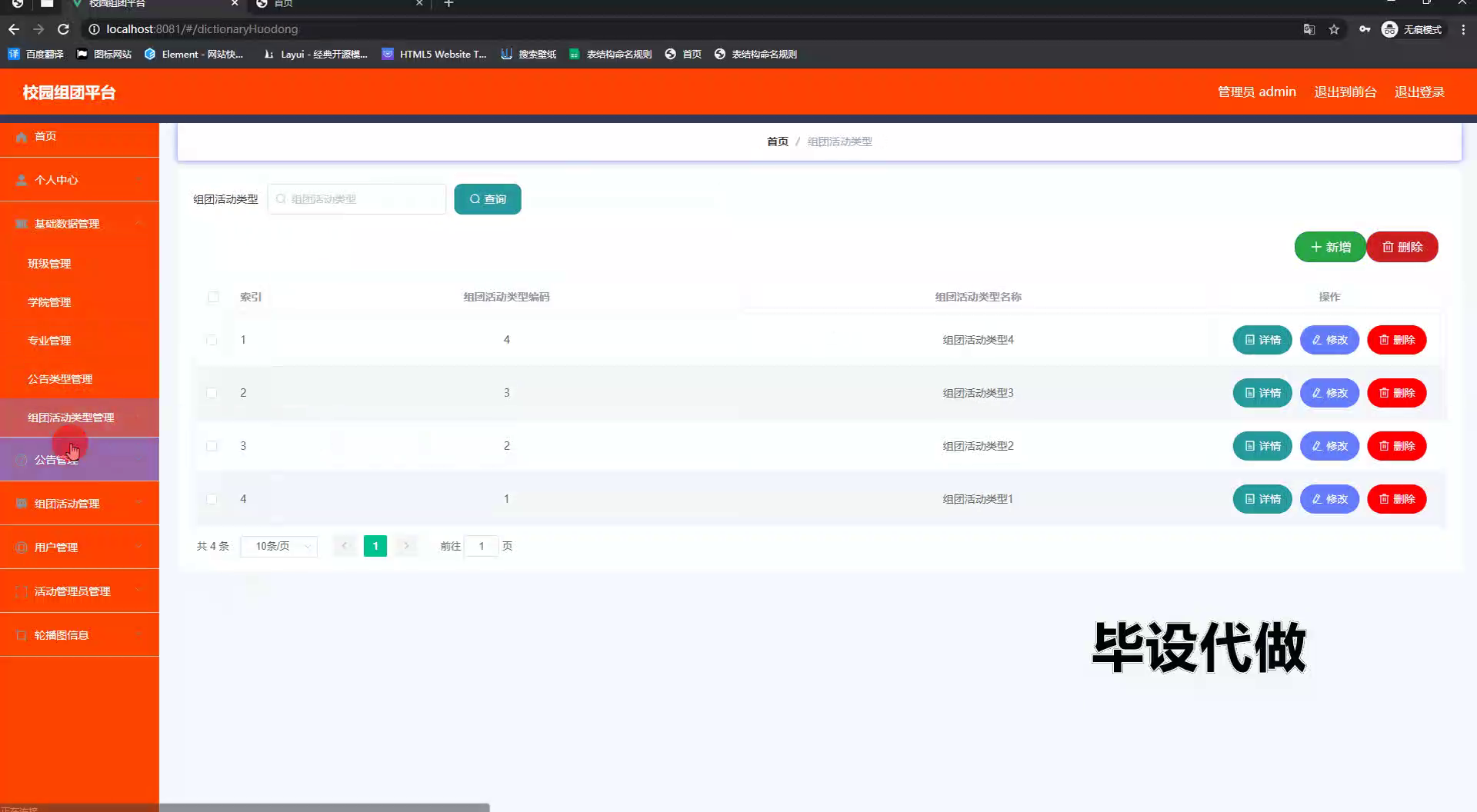Viewport: 1477px width, 812px height.
Task: Open new browser tab with plus
Action: (448, 4)
